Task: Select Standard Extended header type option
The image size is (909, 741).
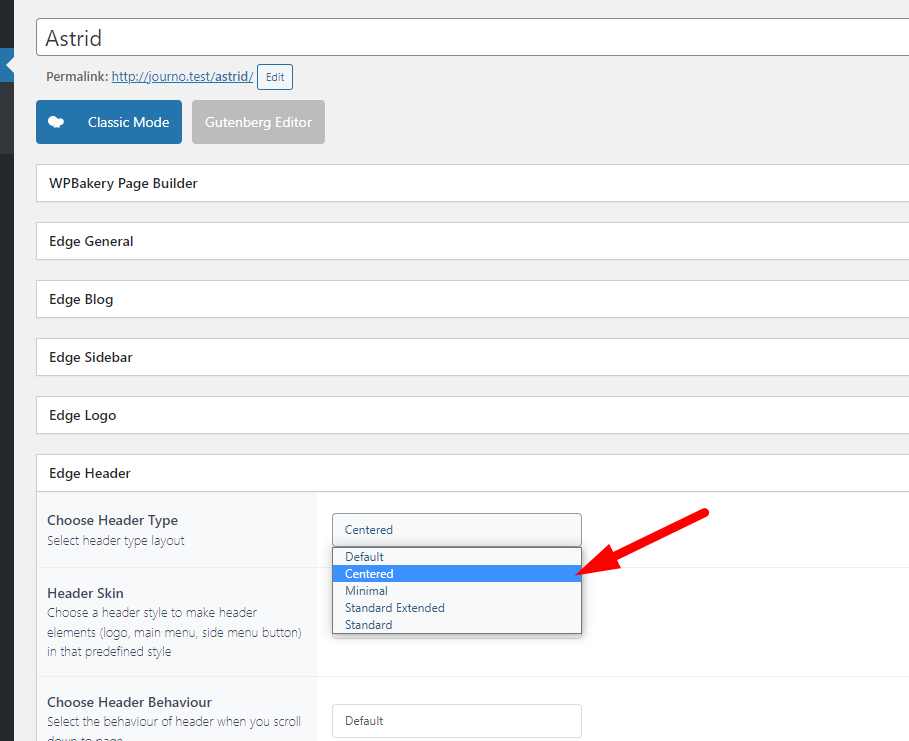Action: (x=457, y=608)
